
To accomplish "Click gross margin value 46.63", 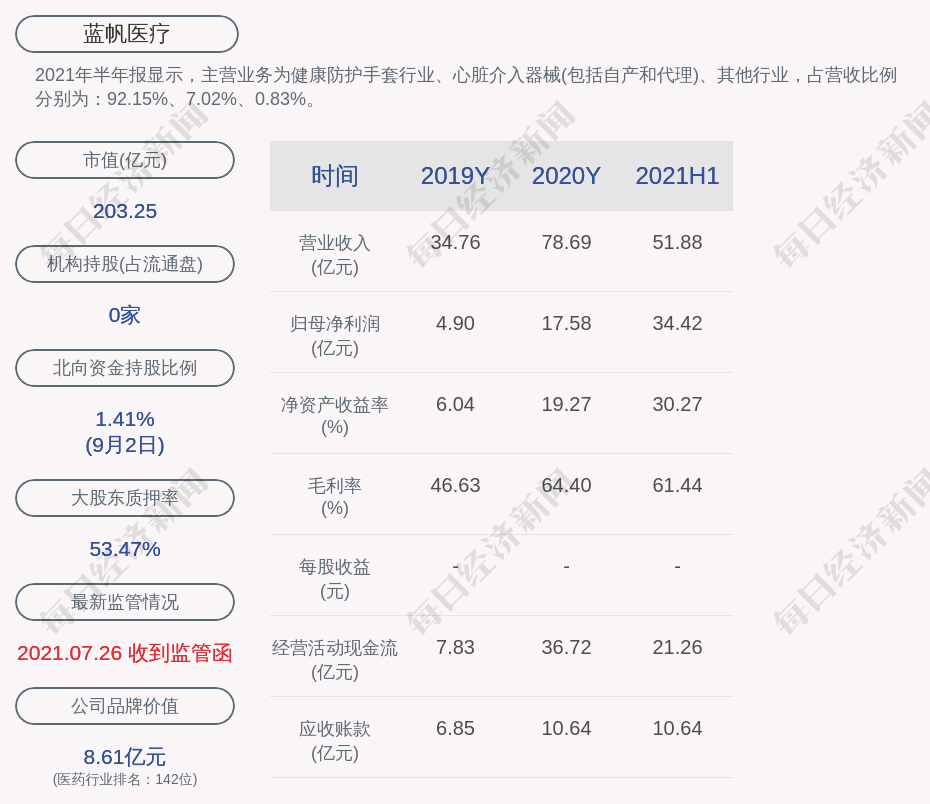I will [x=455, y=486].
